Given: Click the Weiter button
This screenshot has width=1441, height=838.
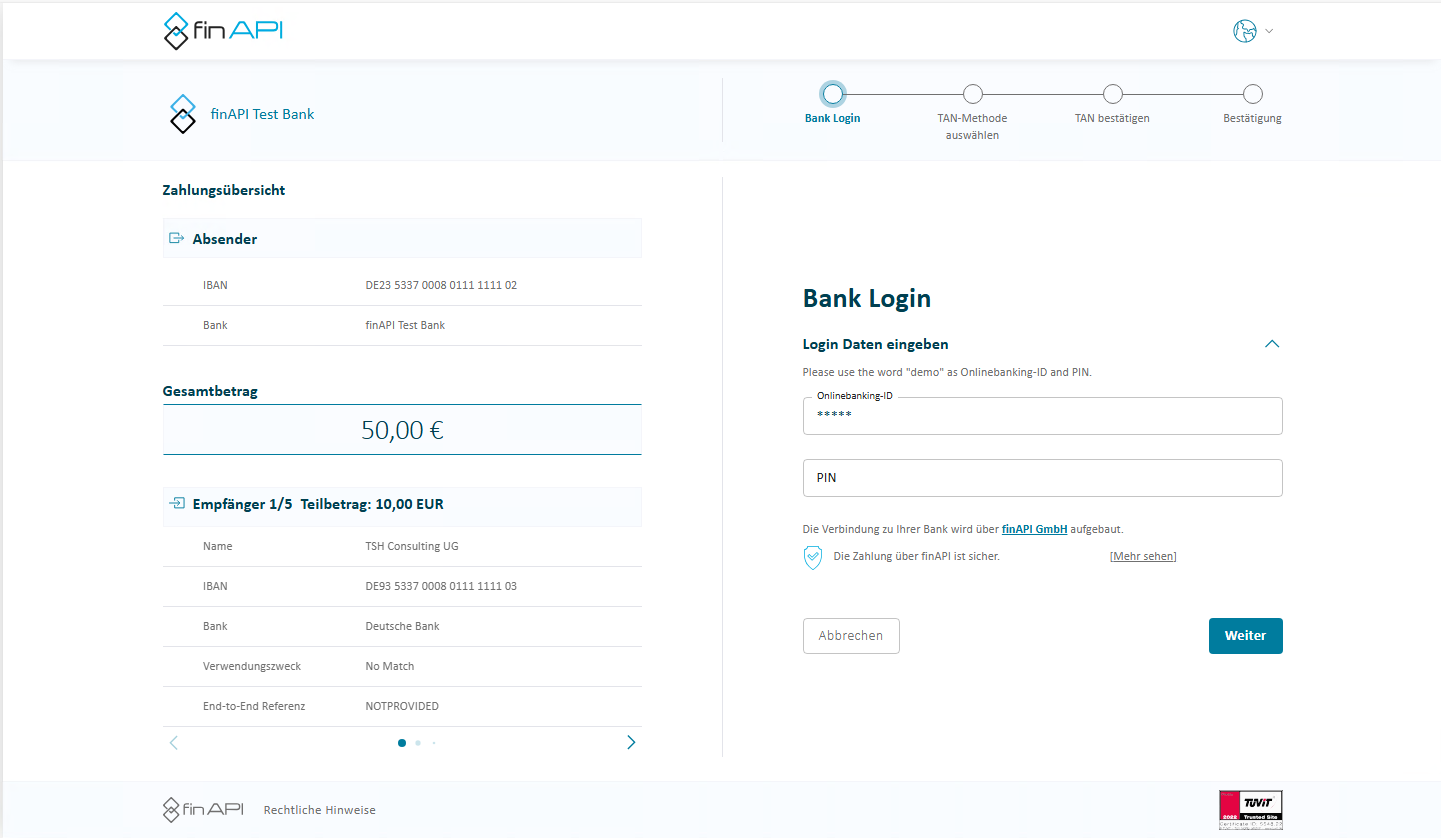Looking at the screenshot, I should click(x=1245, y=636).
